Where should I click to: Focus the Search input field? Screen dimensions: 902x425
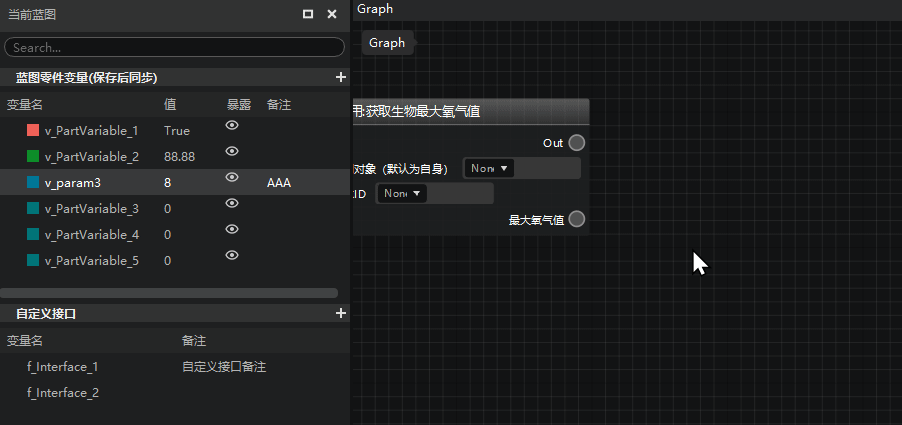pos(174,48)
